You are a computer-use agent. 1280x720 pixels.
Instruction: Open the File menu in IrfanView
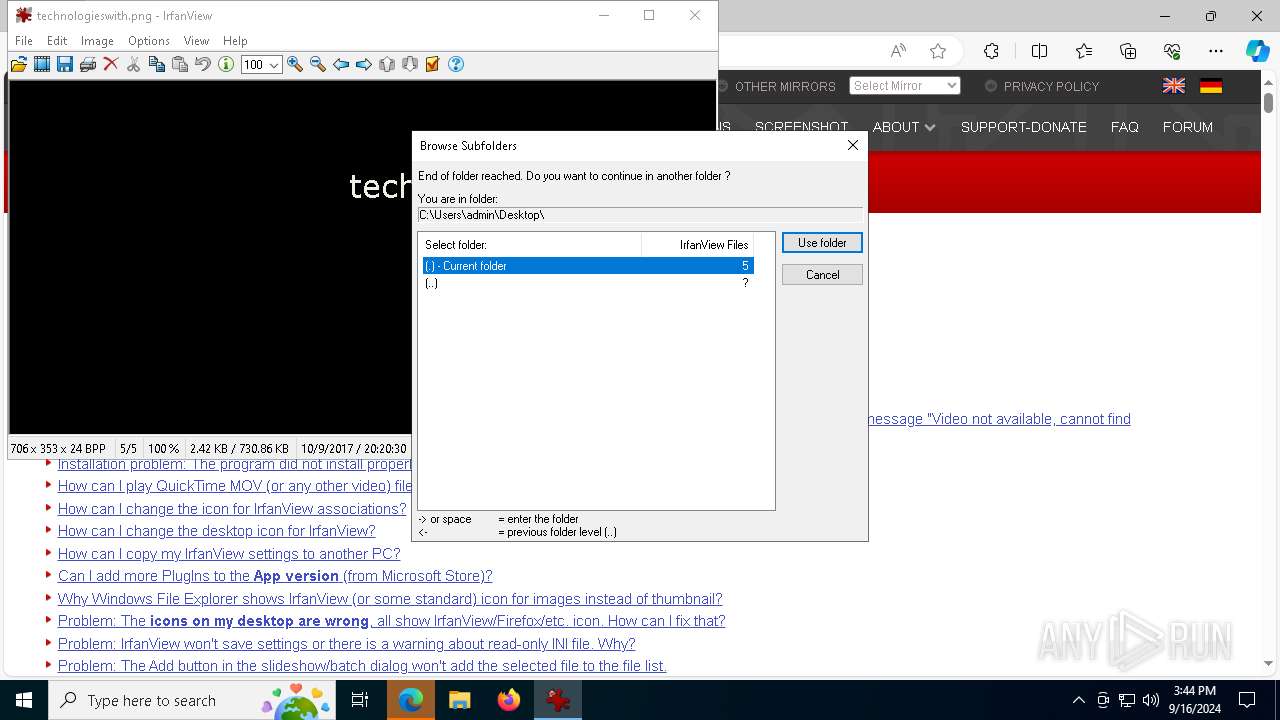(x=24, y=41)
